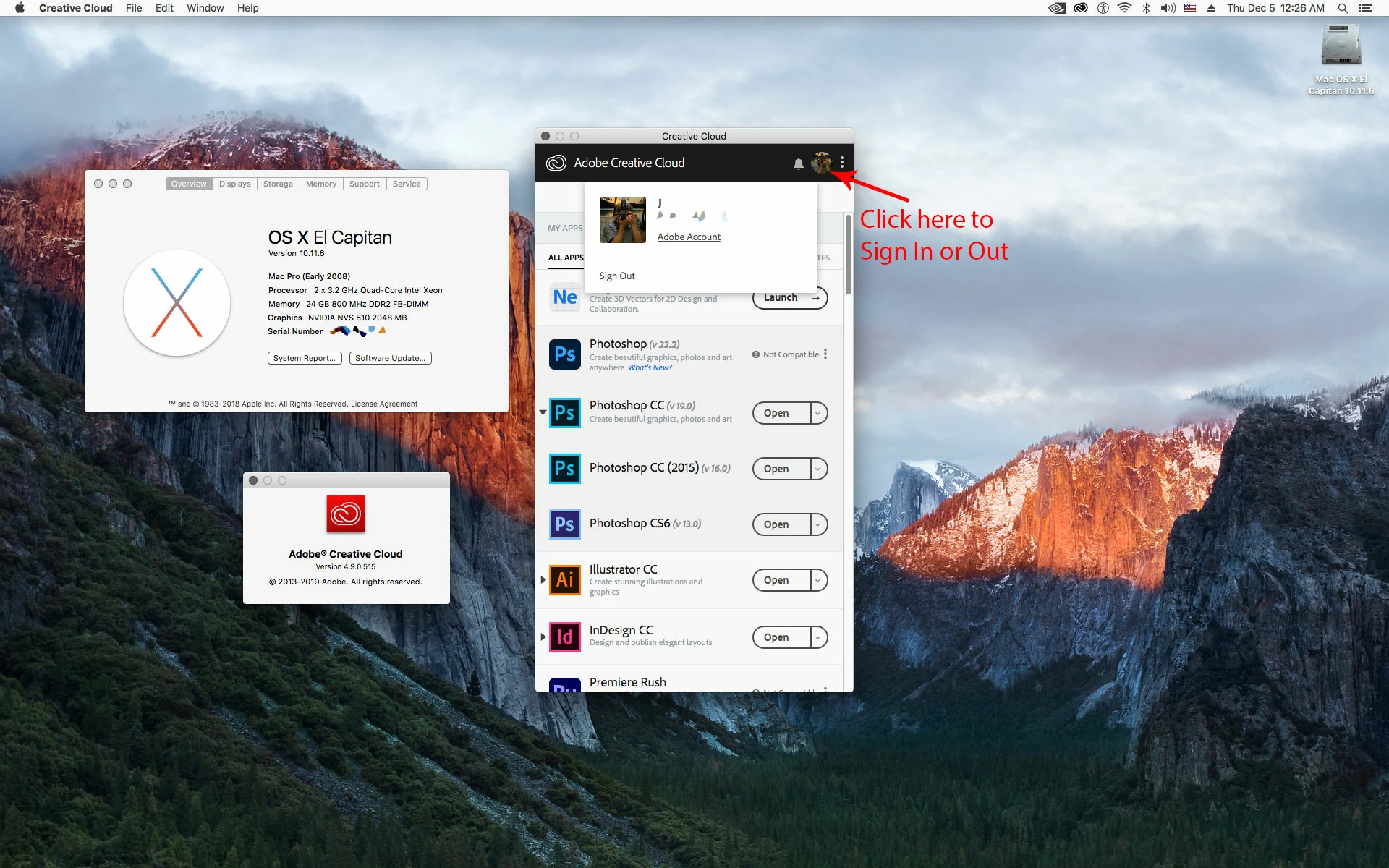Click the Photoshop CS6 app icon

tap(564, 524)
